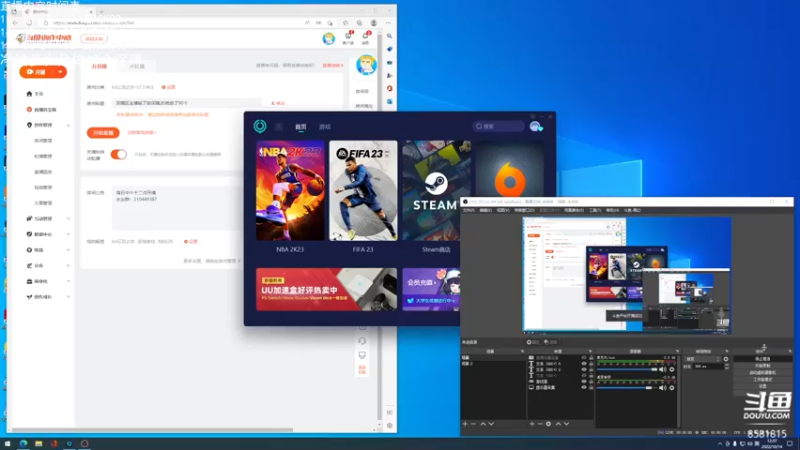Viewport: 800px width, 450px height.
Task: Move scene down in OBS scenes panel
Action: (491, 423)
